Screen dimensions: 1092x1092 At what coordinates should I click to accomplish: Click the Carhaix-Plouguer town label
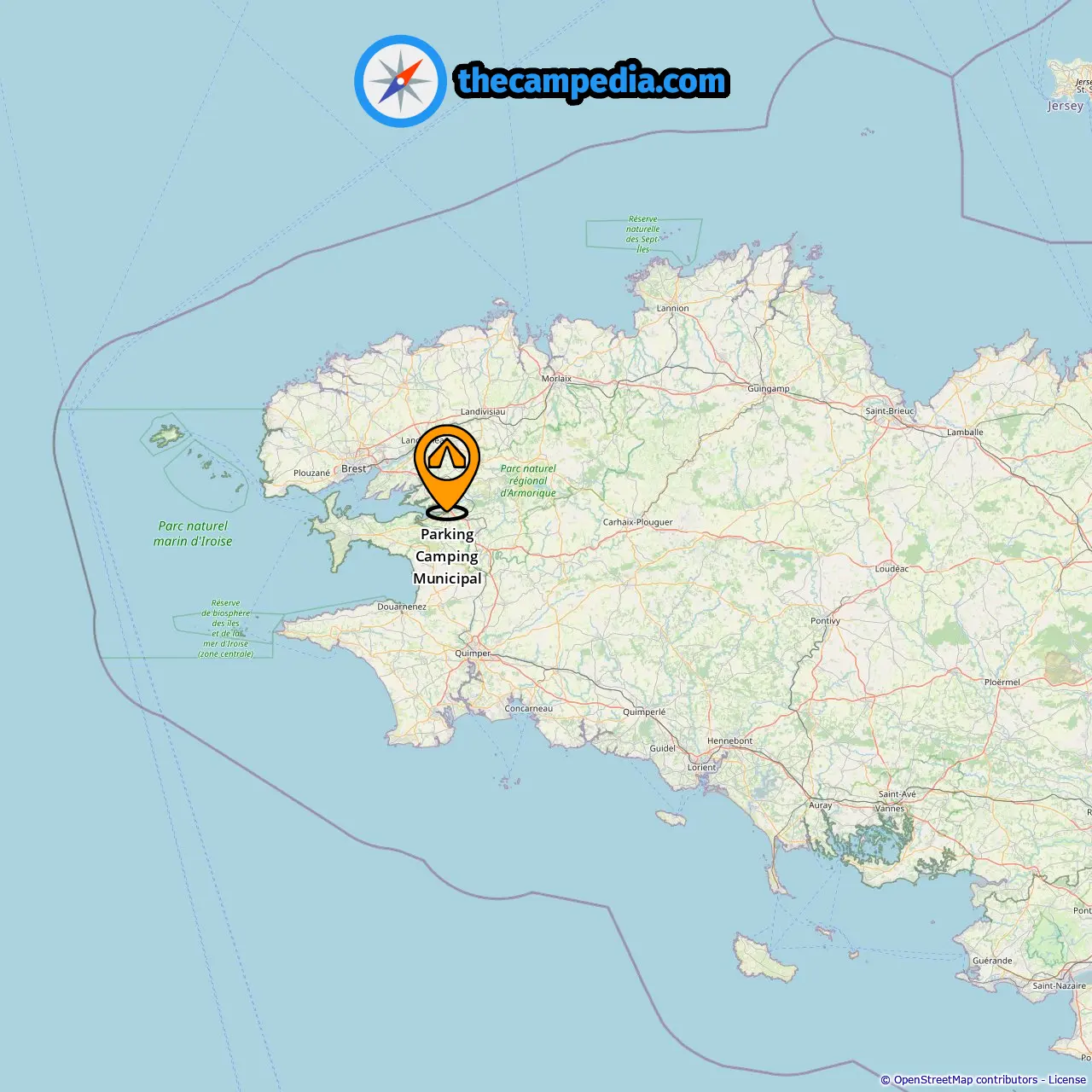point(637,522)
